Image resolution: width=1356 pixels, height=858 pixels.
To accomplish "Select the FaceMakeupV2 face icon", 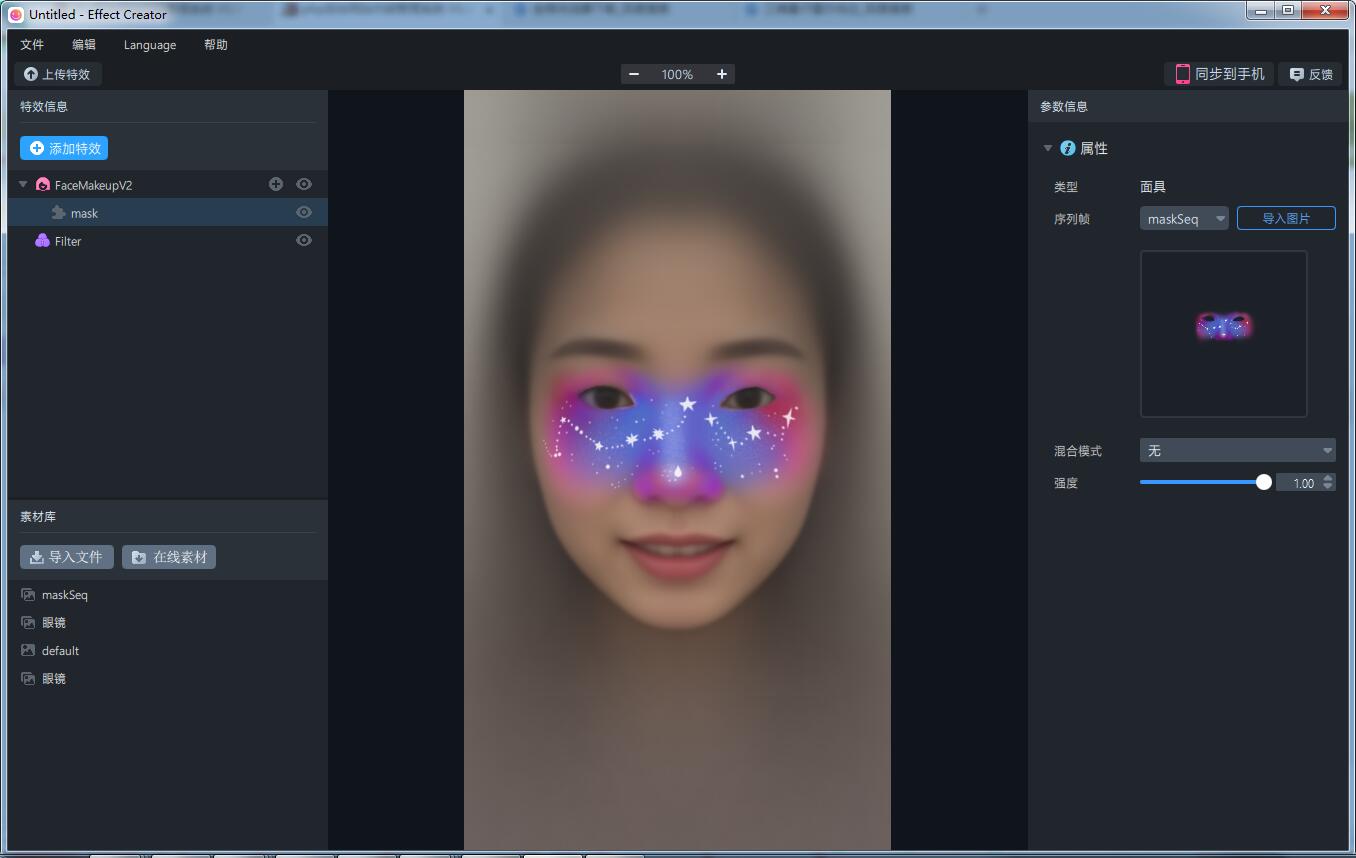I will pos(43,184).
